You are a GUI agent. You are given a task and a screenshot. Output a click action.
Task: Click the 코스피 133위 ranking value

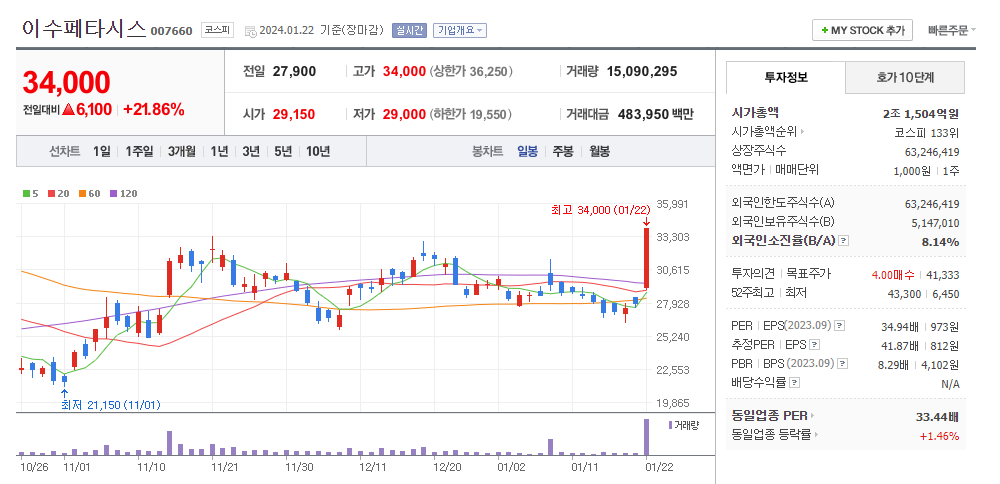click(927, 133)
